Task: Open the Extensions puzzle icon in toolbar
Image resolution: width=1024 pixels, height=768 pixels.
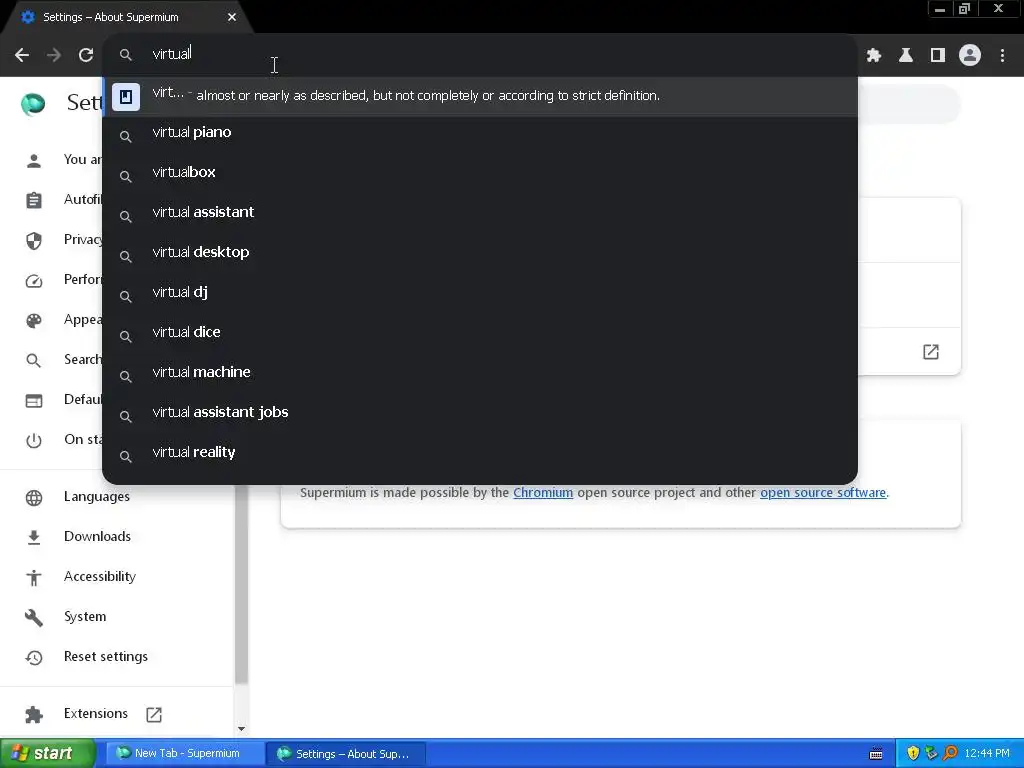Action: (873, 56)
